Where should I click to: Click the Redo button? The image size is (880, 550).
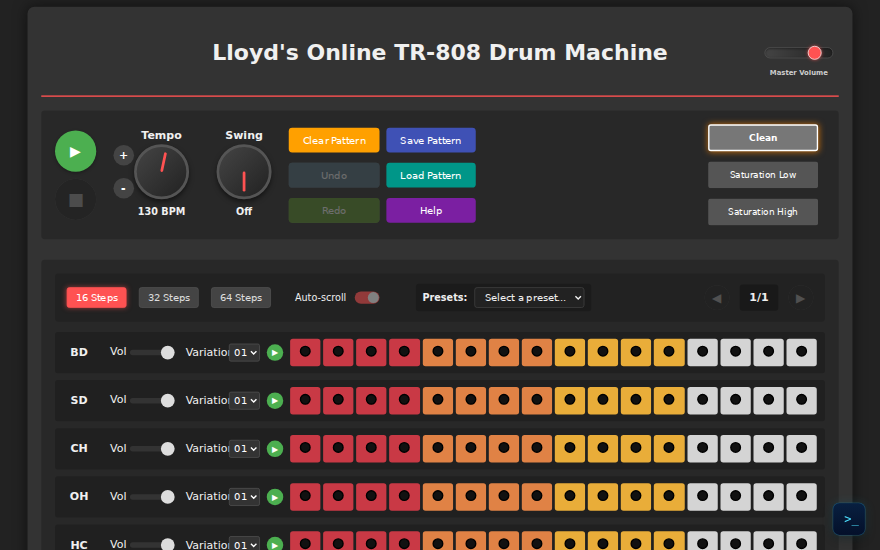coord(334,210)
